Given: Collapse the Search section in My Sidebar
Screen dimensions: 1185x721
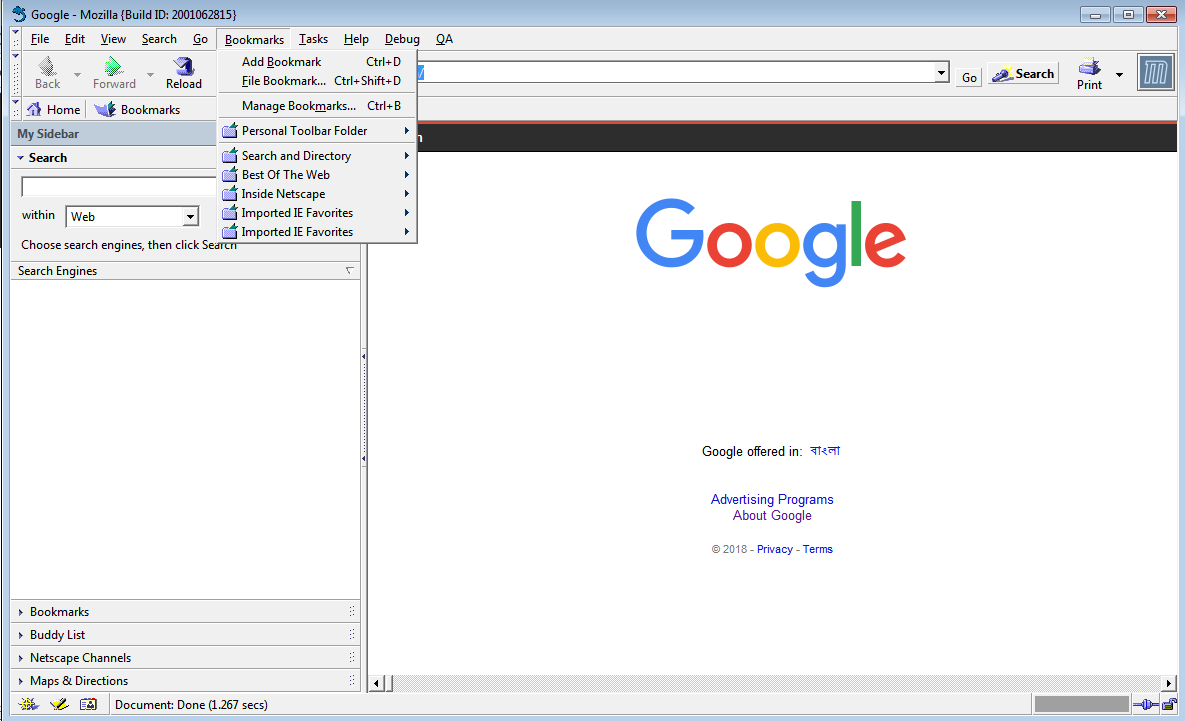Looking at the screenshot, I should coord(22,157).
